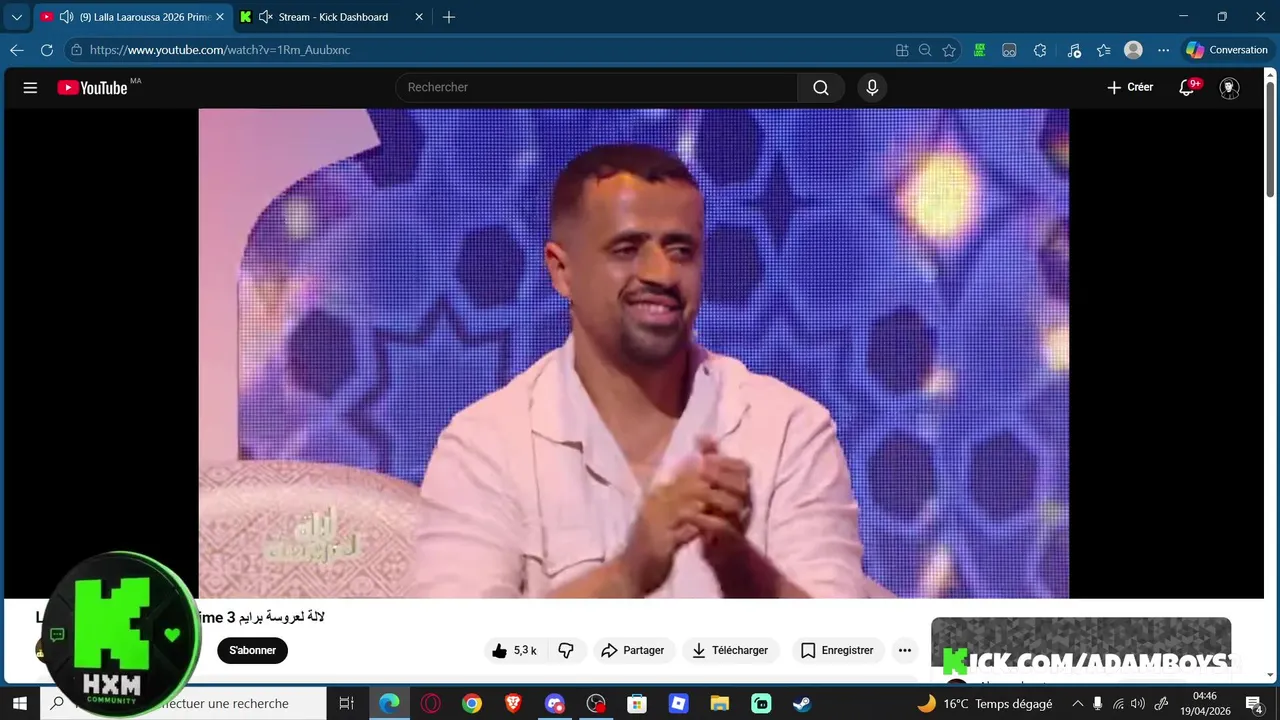This screenshot has height=720, width=1280.
Task: Open Edge settings and more menu
Action: 1163,50
